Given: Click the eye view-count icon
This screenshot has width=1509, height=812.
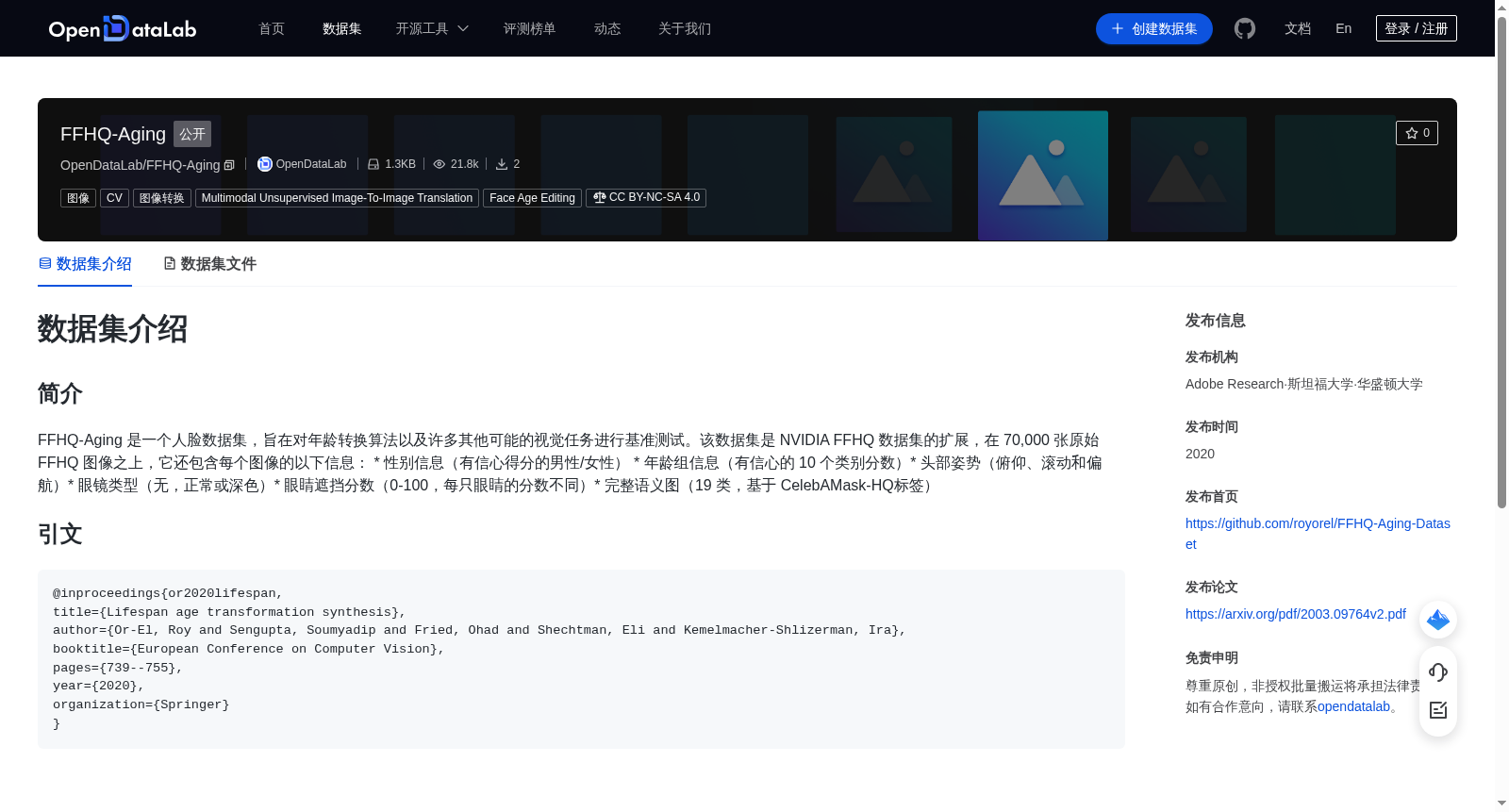Looking at the screenshot, I should (x=439, y=164).
